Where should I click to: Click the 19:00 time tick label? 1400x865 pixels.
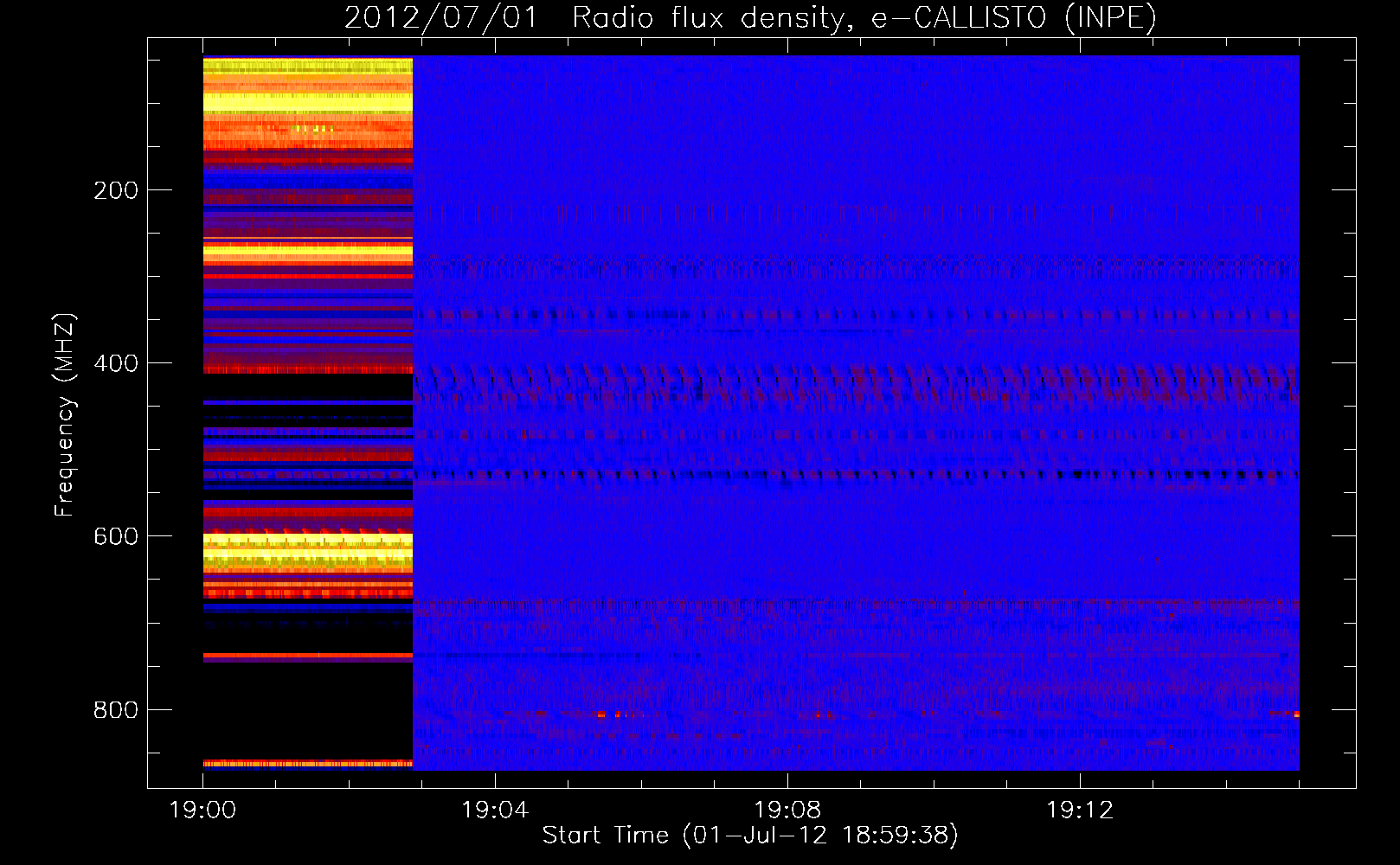pyautogui.click(x=202, y=811)
